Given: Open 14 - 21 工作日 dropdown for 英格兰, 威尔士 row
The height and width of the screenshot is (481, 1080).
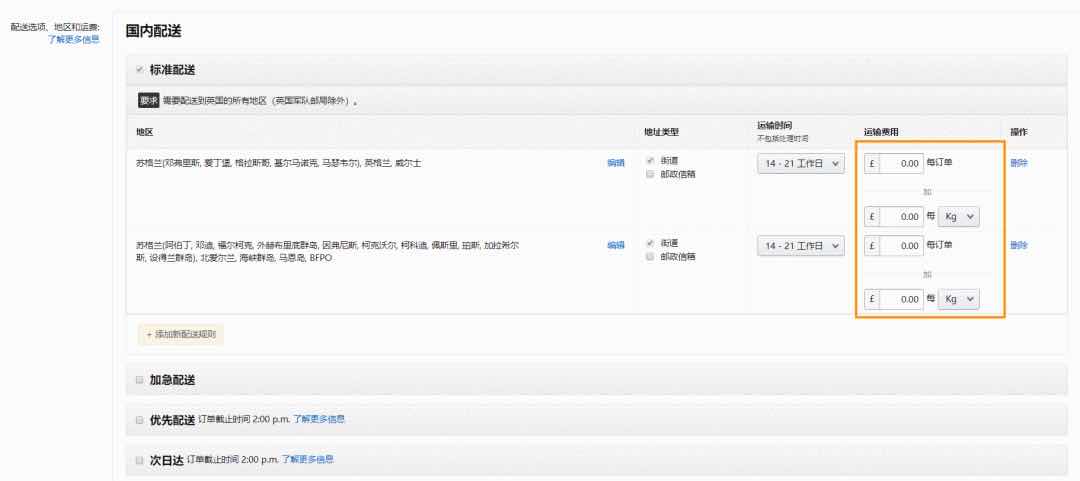Looking at the screenshot, I should 800,164.
